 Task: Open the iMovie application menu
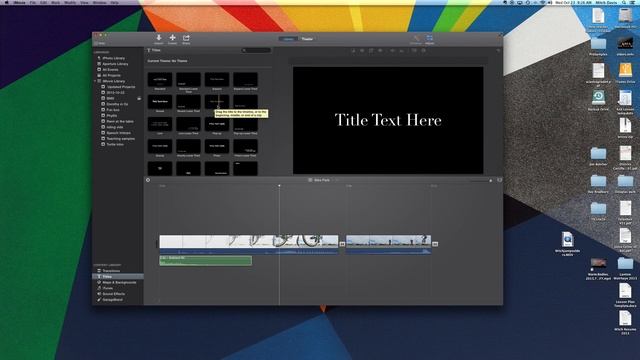click(x=19, y=2)
